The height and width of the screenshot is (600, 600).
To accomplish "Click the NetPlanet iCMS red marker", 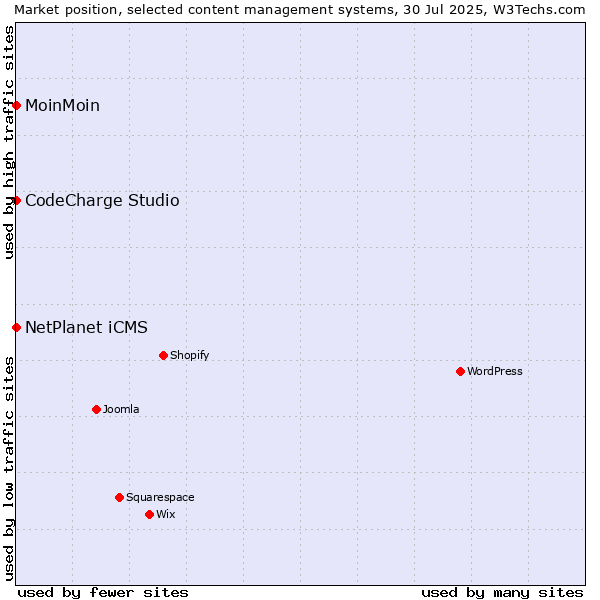I will (16, 328).
